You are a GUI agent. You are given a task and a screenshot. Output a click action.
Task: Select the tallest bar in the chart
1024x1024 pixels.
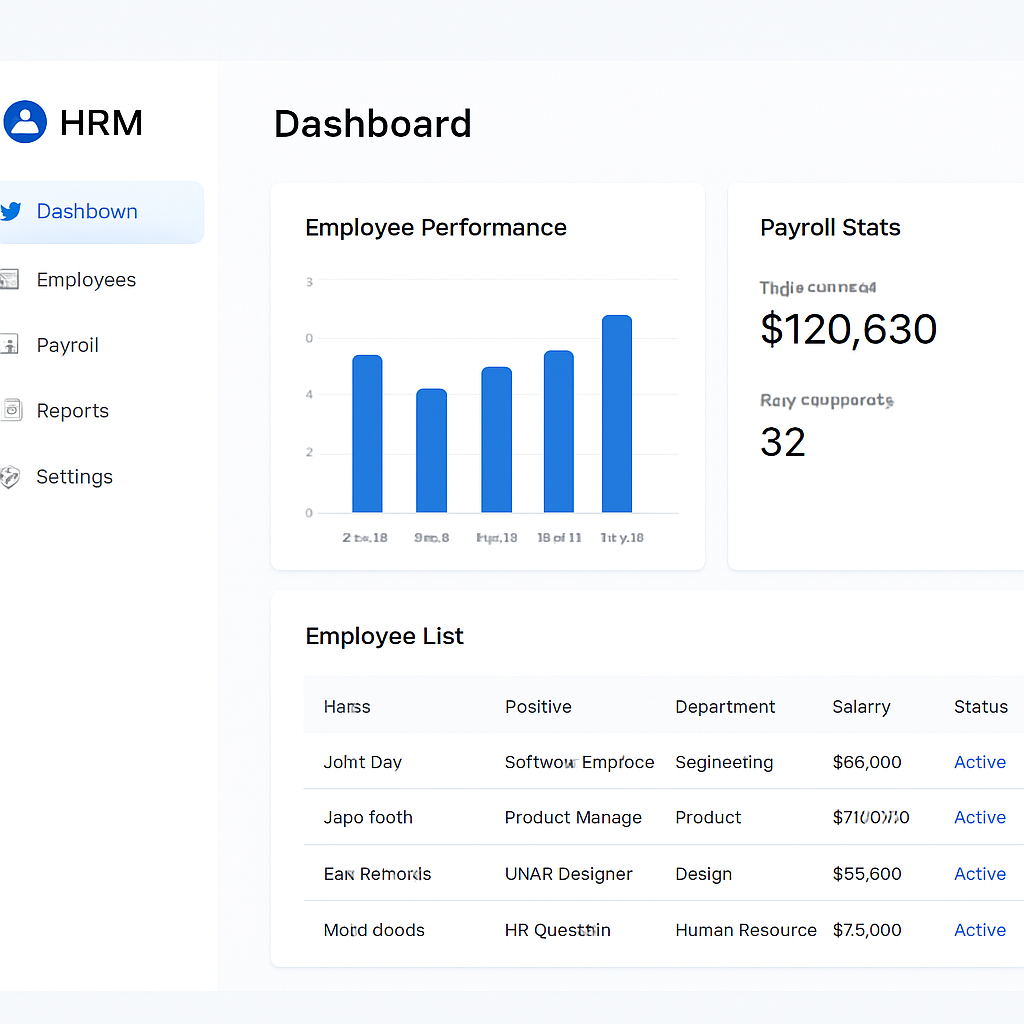[617, 414]
